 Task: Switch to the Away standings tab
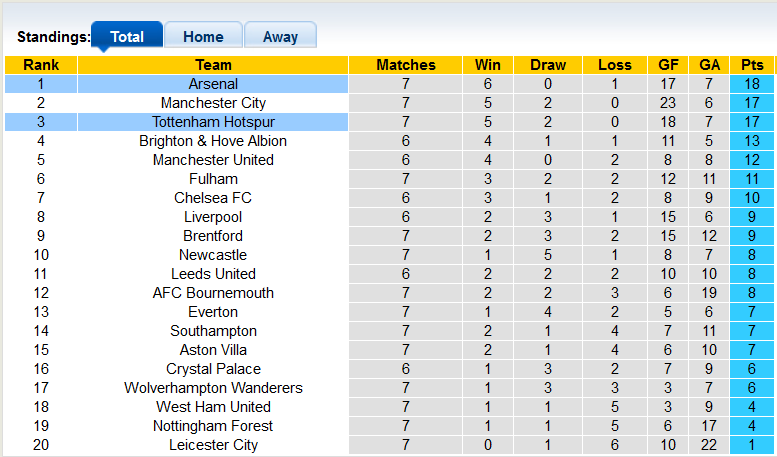pos(280,37)
